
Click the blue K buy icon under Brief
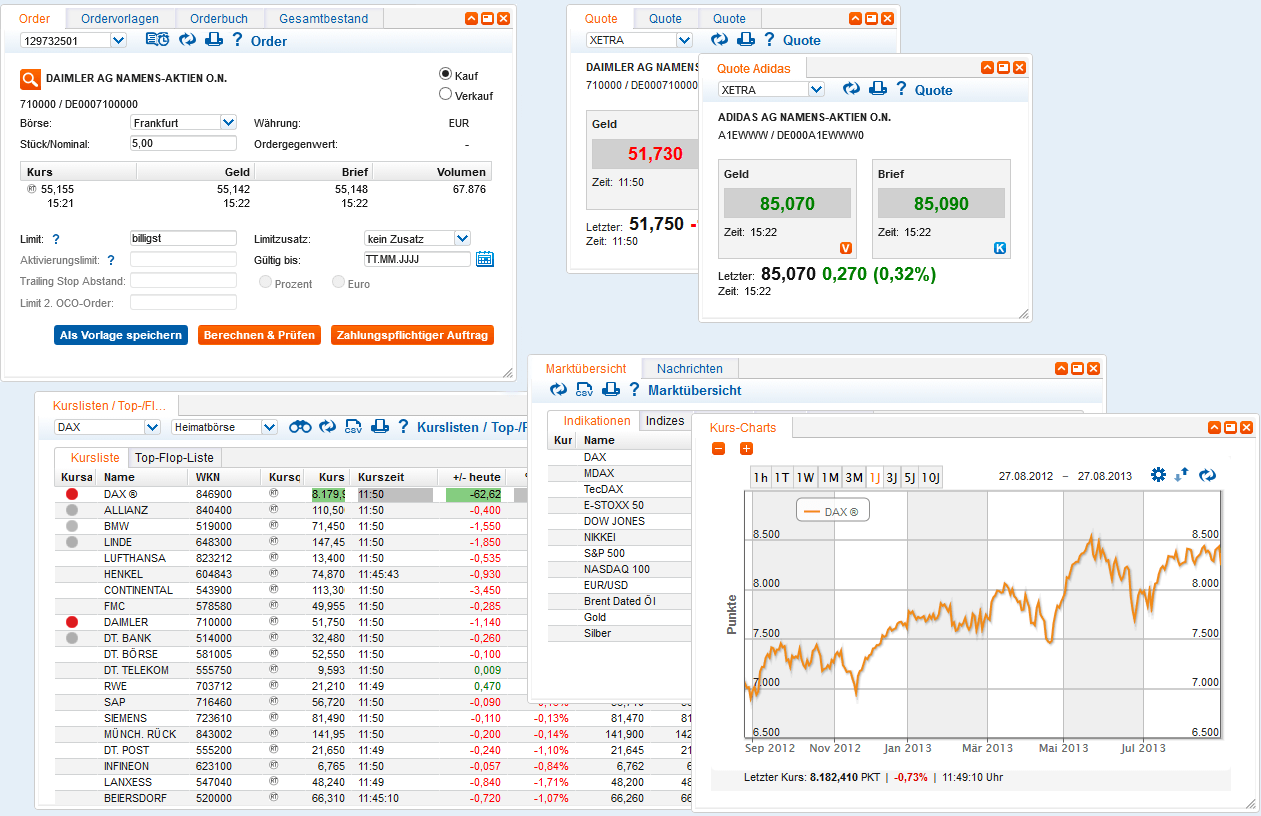coord(999,248)
